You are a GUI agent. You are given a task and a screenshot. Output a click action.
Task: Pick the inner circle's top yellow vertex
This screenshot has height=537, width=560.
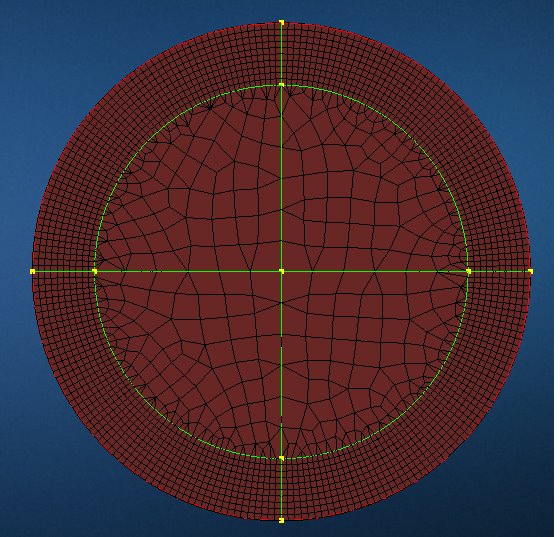[281, 85]
